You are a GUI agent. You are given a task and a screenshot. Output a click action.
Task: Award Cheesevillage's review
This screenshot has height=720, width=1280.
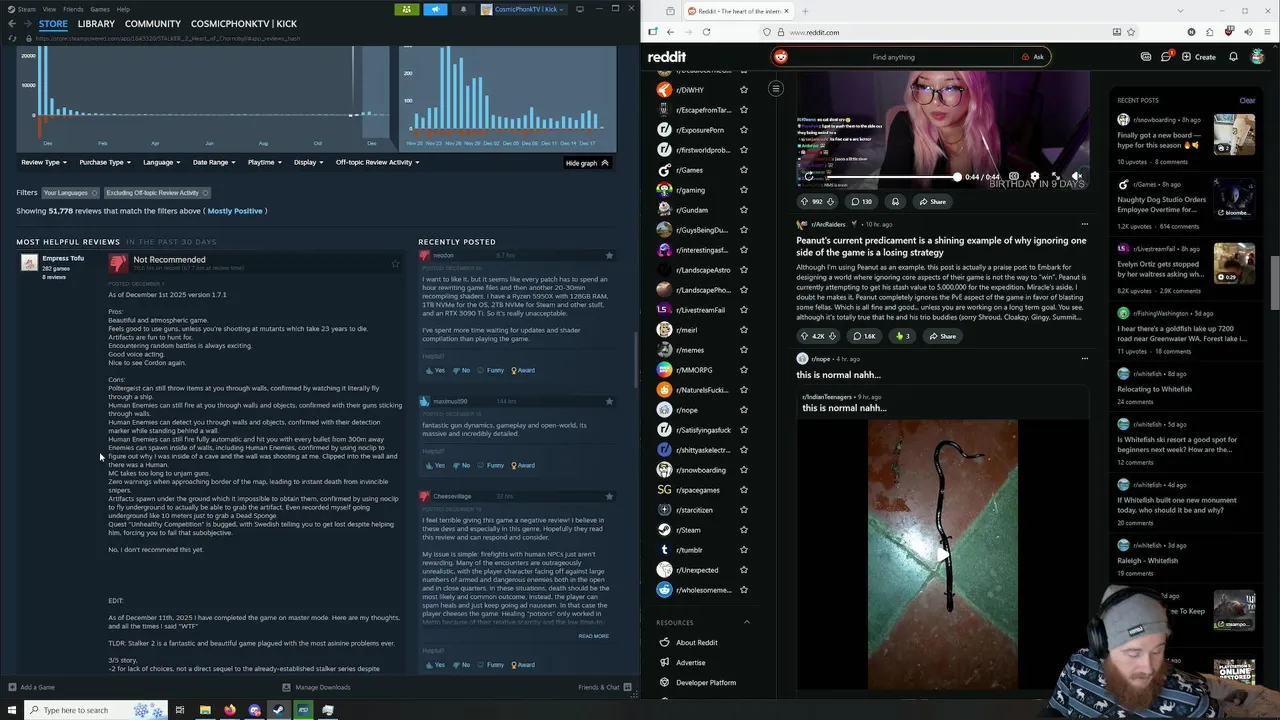[x=523, y=665]
